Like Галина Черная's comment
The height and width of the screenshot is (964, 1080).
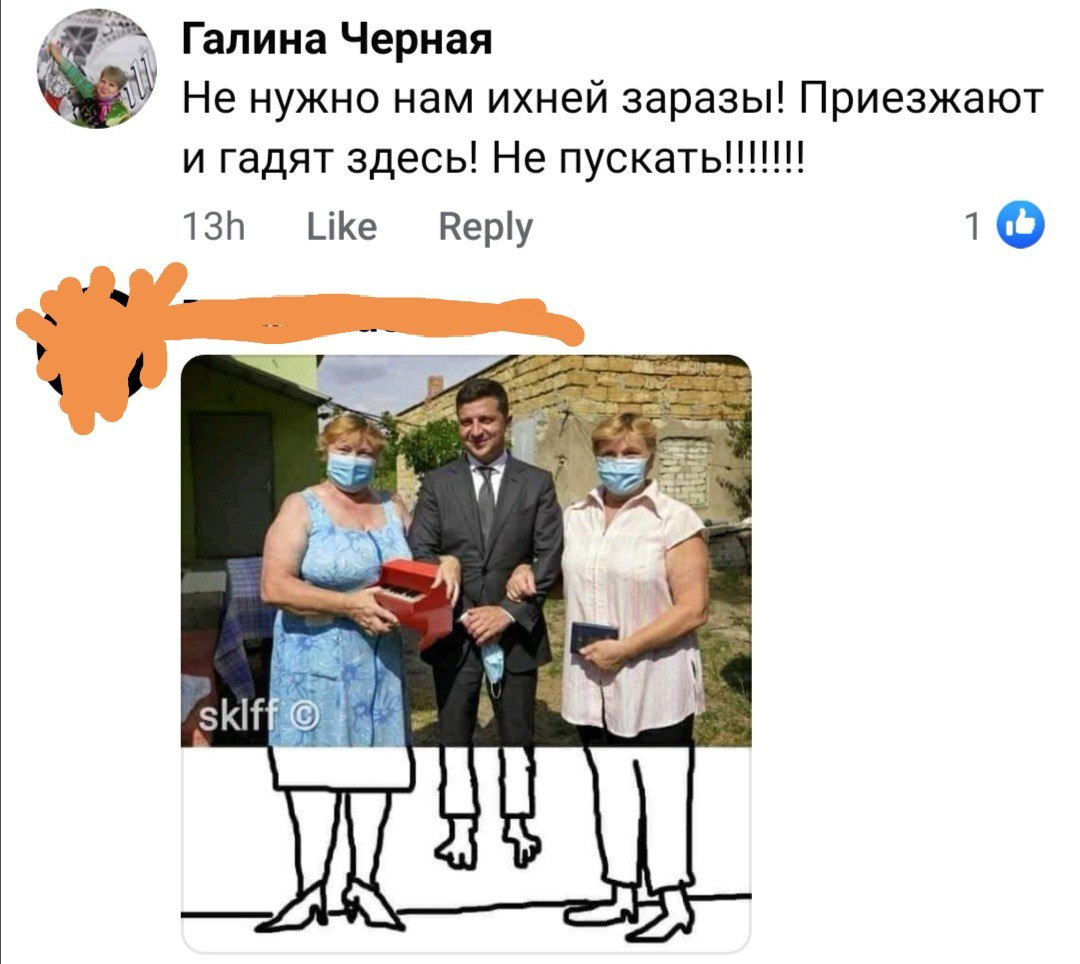tap(342, 227)
